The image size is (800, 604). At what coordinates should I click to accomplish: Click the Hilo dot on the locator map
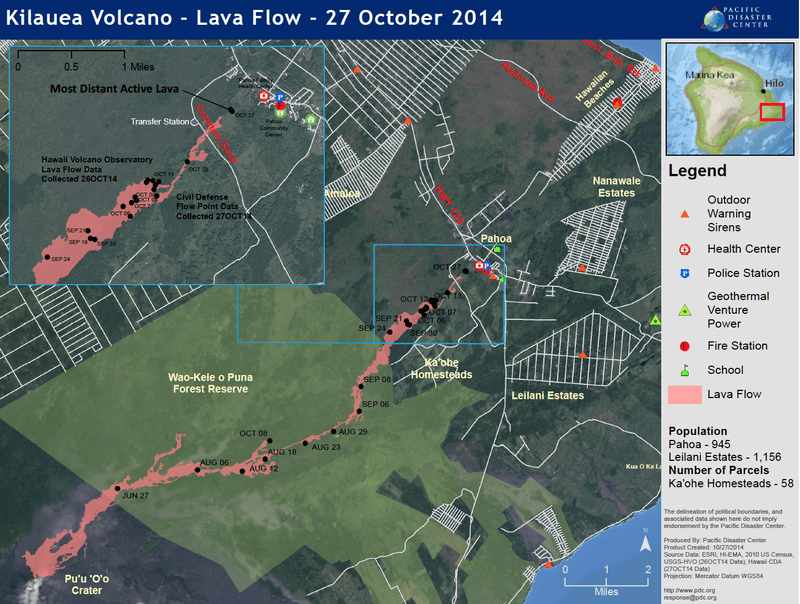point(764,90)
